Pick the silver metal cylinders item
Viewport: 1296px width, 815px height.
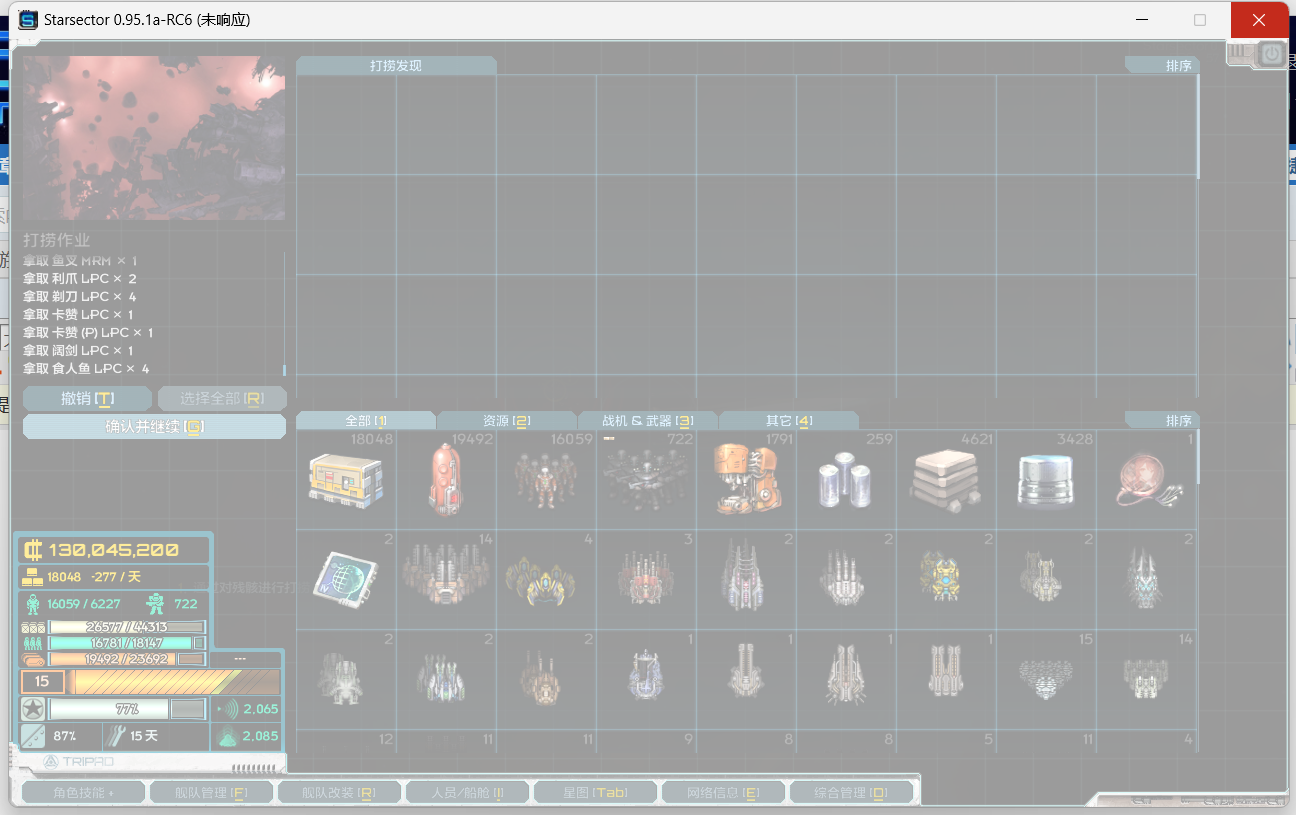[x=846, y=481]
